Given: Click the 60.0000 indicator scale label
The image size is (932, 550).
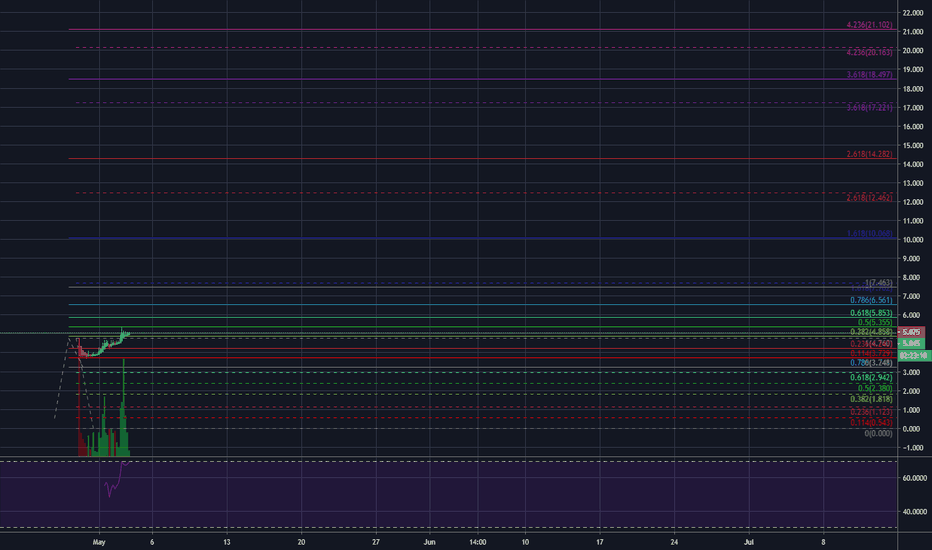Looking at the screenshot, I should coord(915,478).
